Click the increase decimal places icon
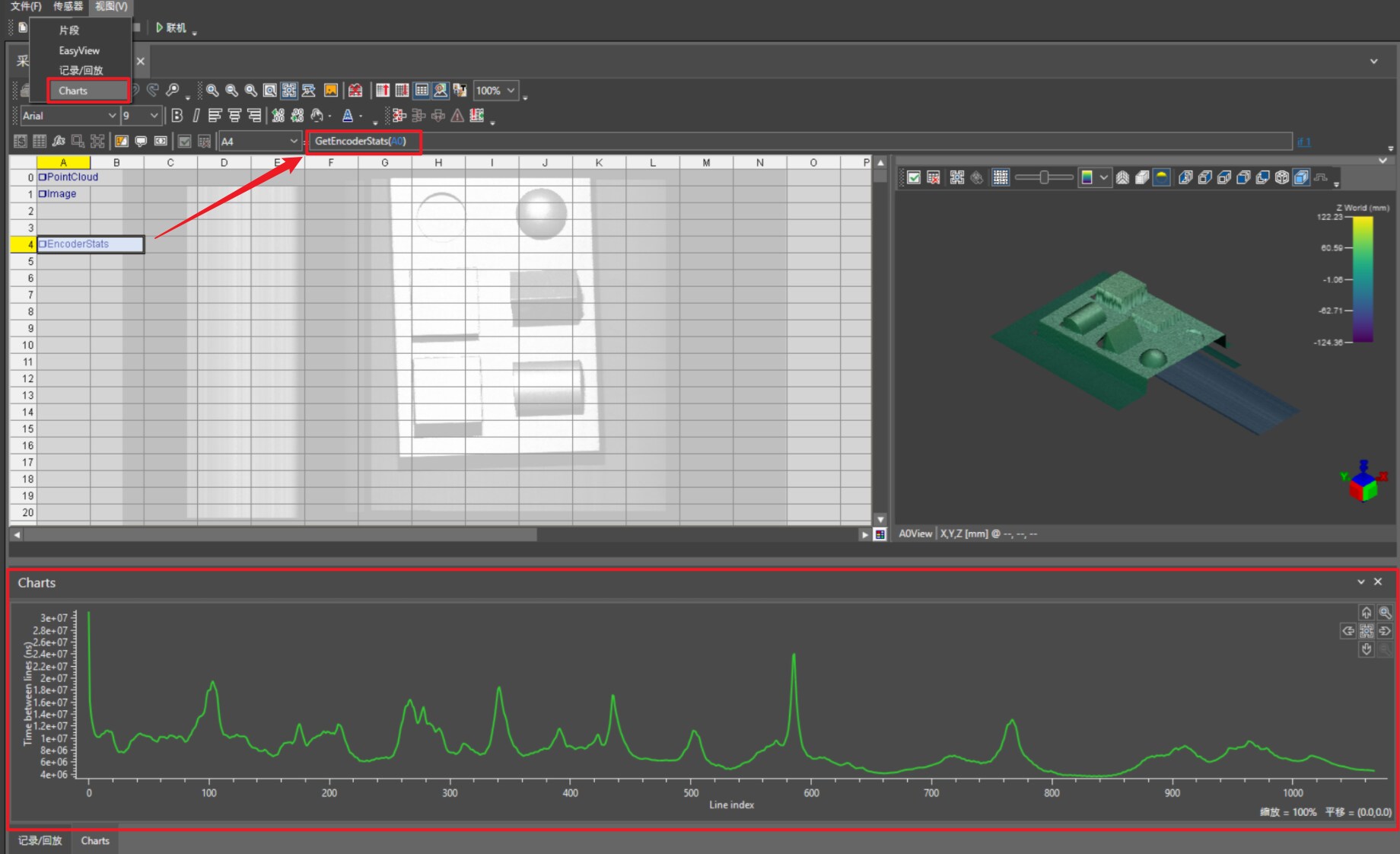The width and height of the screenshot is (1400, 854). point(278,116)
